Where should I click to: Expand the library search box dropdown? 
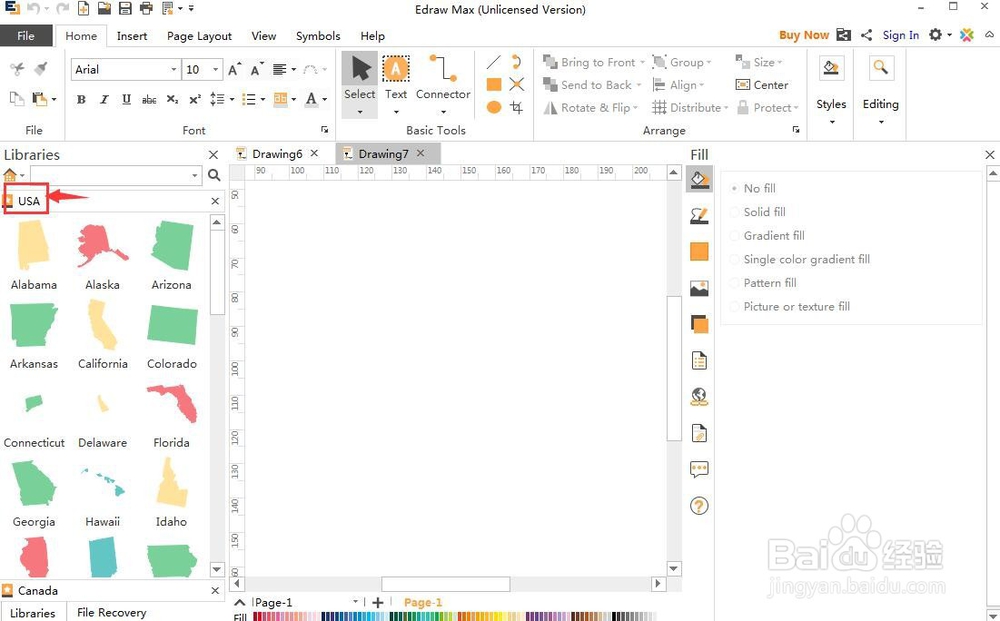[x=195, y=175]
